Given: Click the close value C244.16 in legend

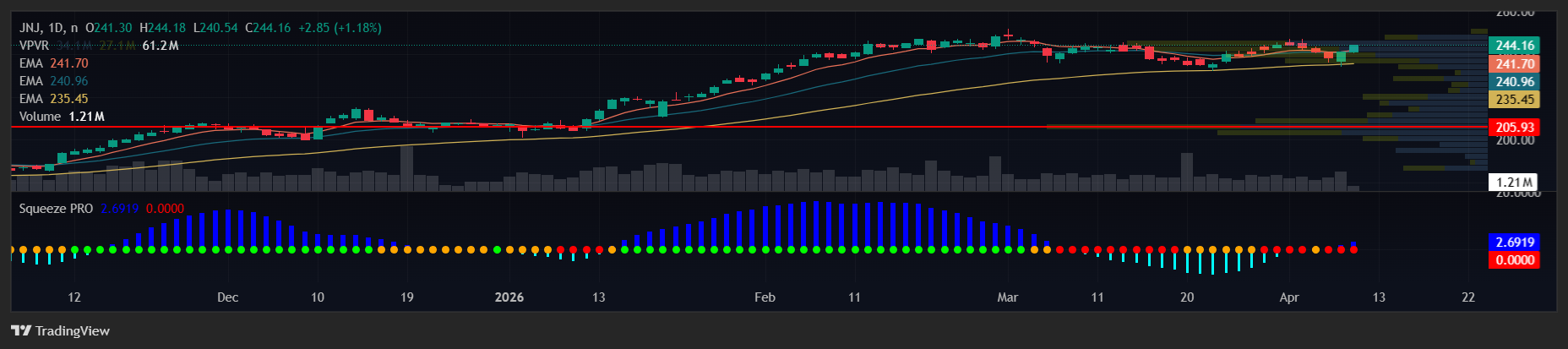Looking at the screenshot, I should tap(268, 28).
